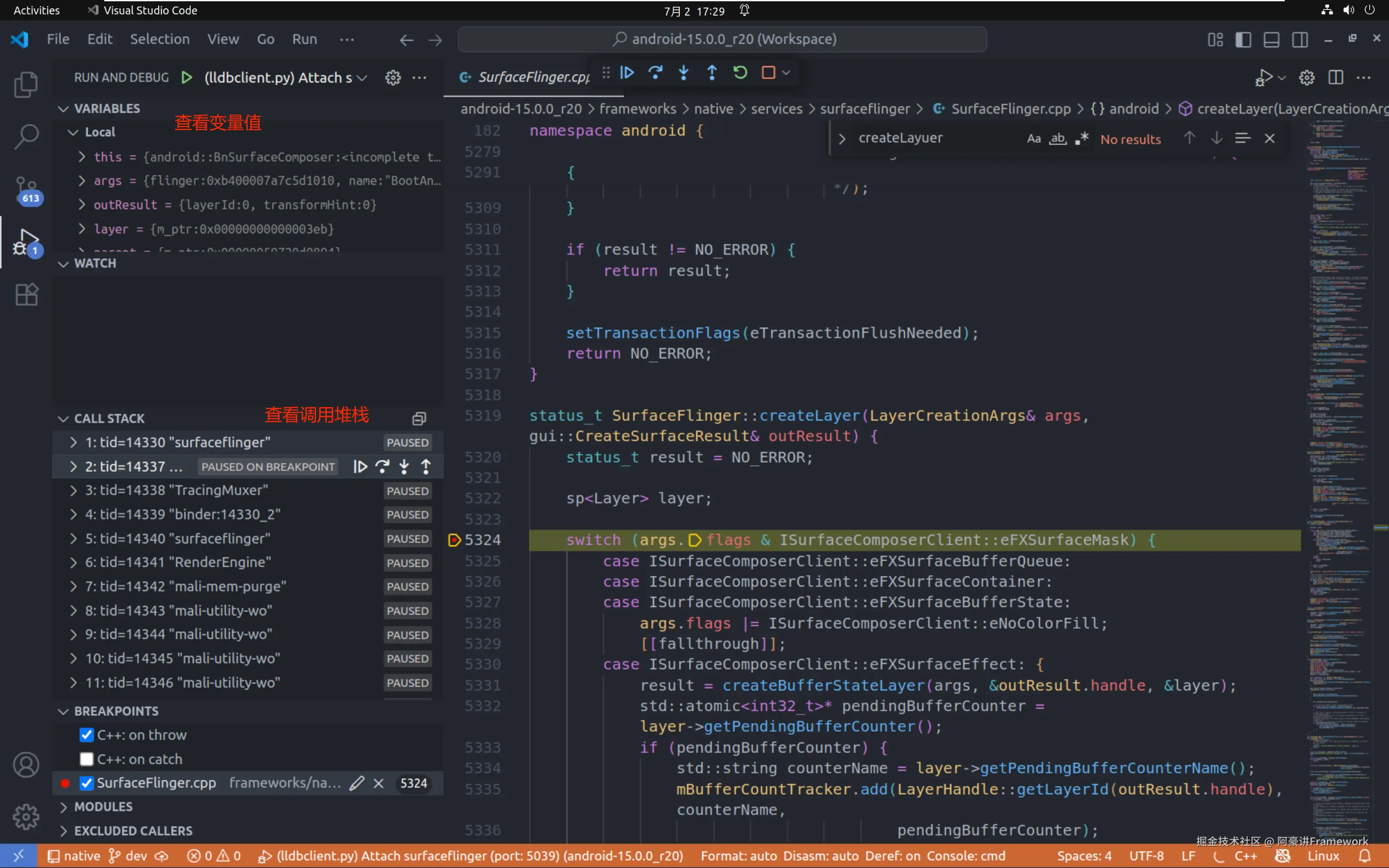The width and height of the screenshot is (1389, 868).
Task: Expand the args variable
Action: coord(82,181)
